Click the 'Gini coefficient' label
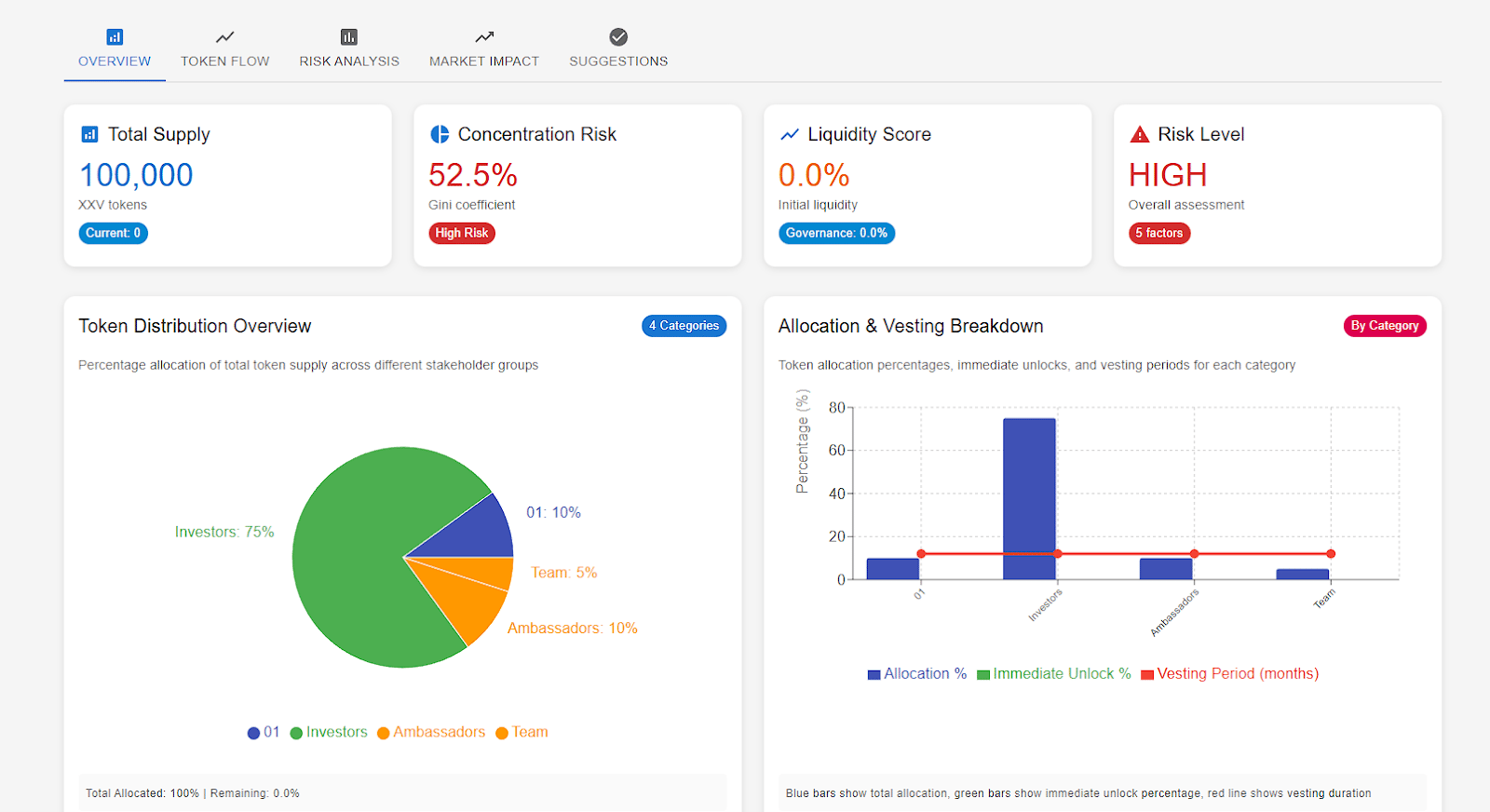Screen dimensions: 1490x812 click(x=471, y=205)
